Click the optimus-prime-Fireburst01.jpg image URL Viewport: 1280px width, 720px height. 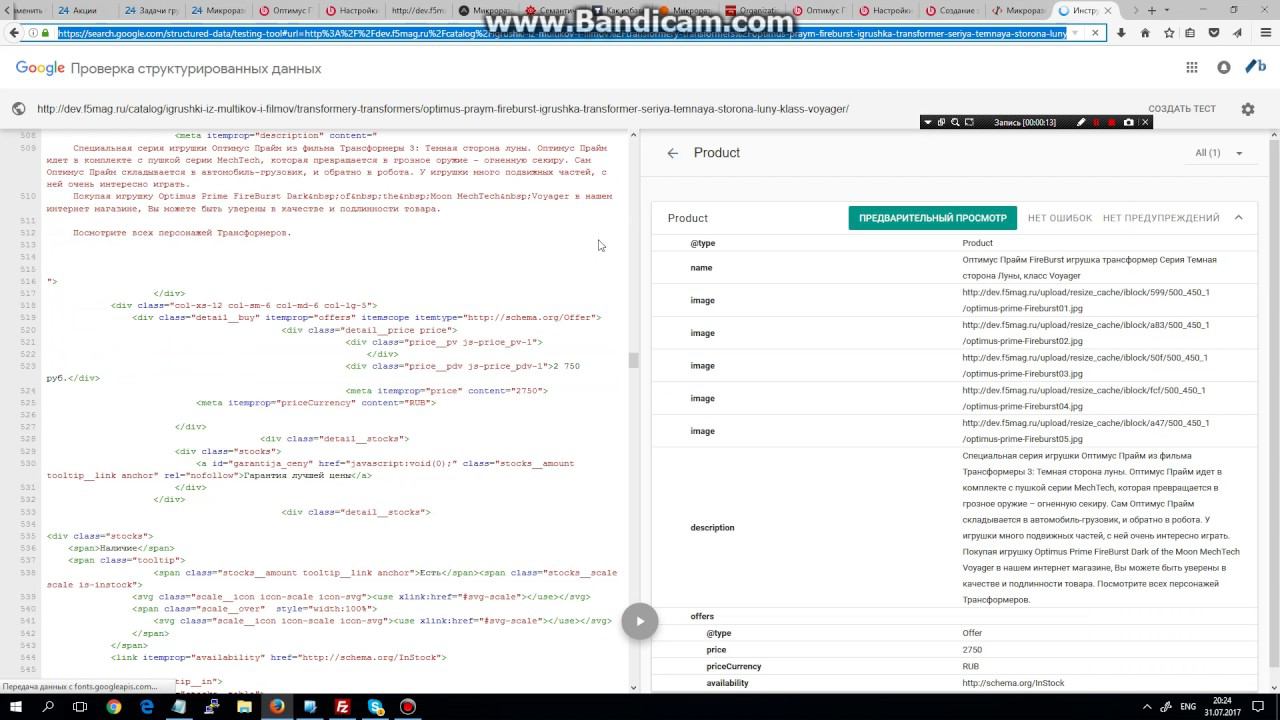1086,300
